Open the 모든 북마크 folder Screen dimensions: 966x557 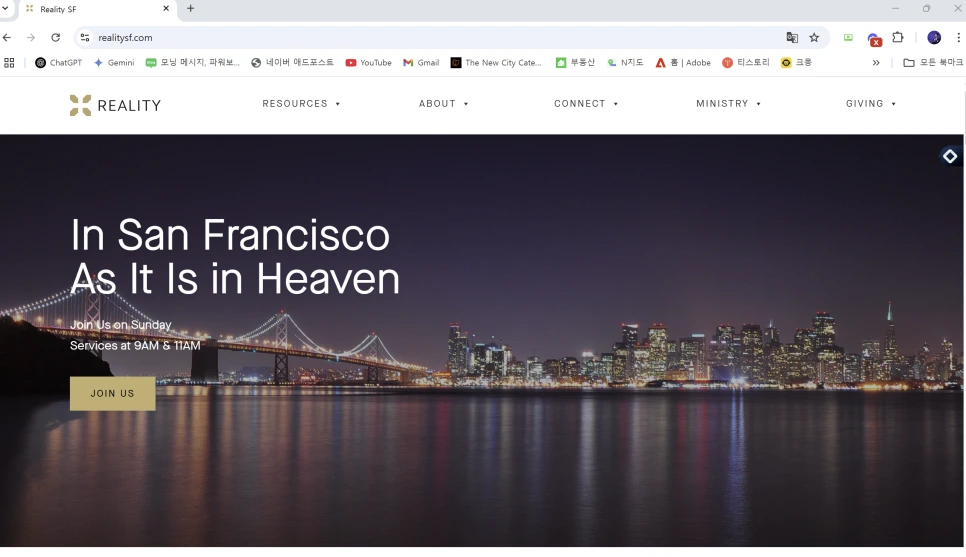(x=933, y=63)
